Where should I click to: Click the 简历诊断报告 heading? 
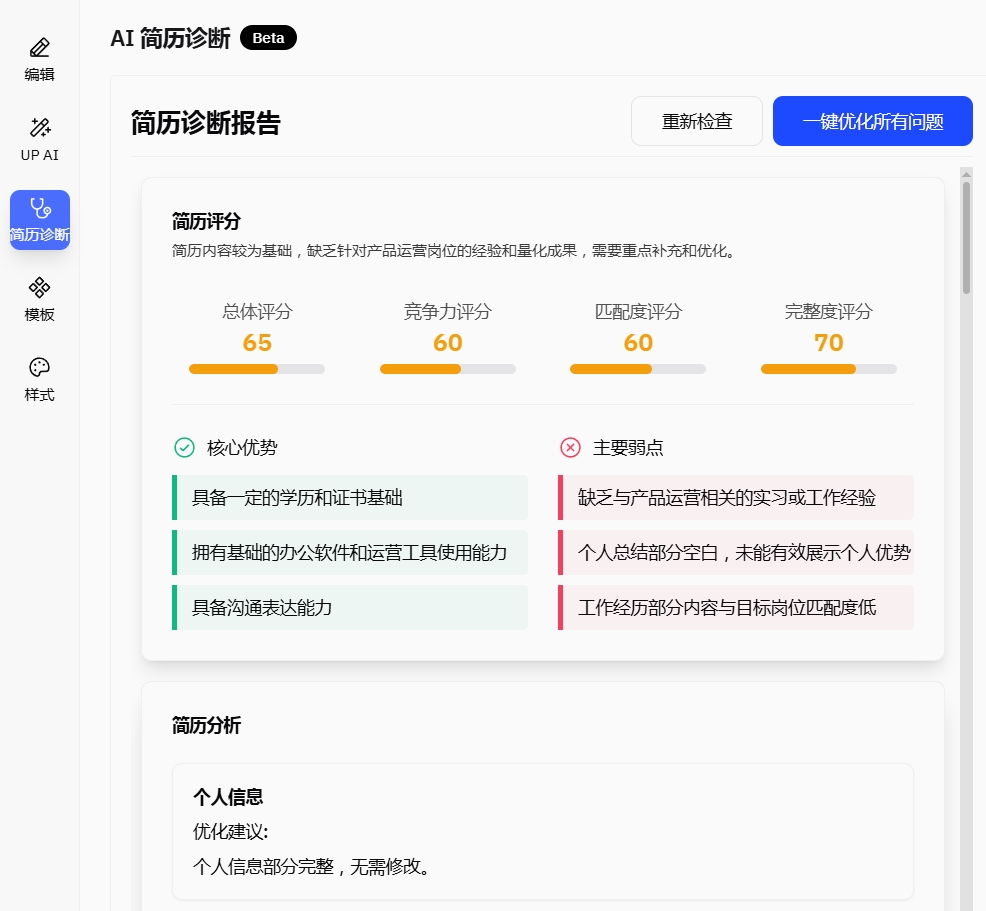206,122
